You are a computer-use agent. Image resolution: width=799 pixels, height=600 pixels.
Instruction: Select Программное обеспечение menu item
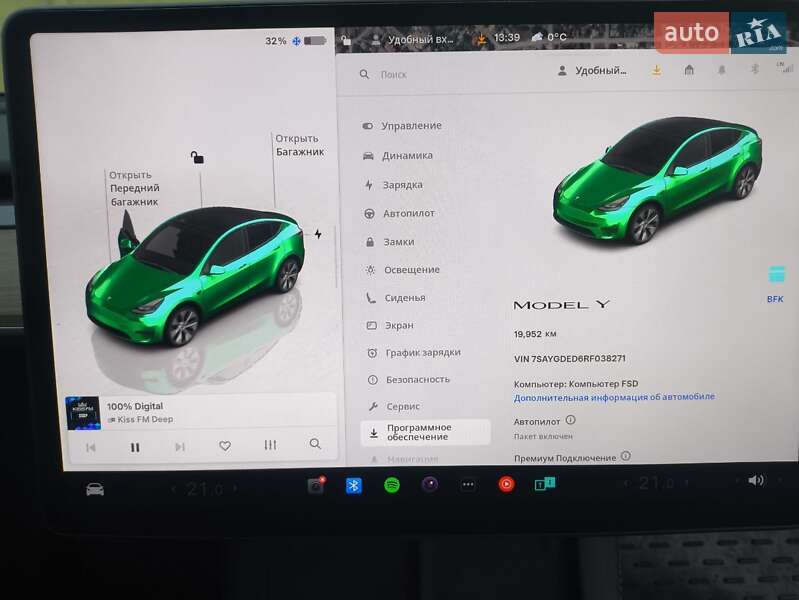coord(426,432)
